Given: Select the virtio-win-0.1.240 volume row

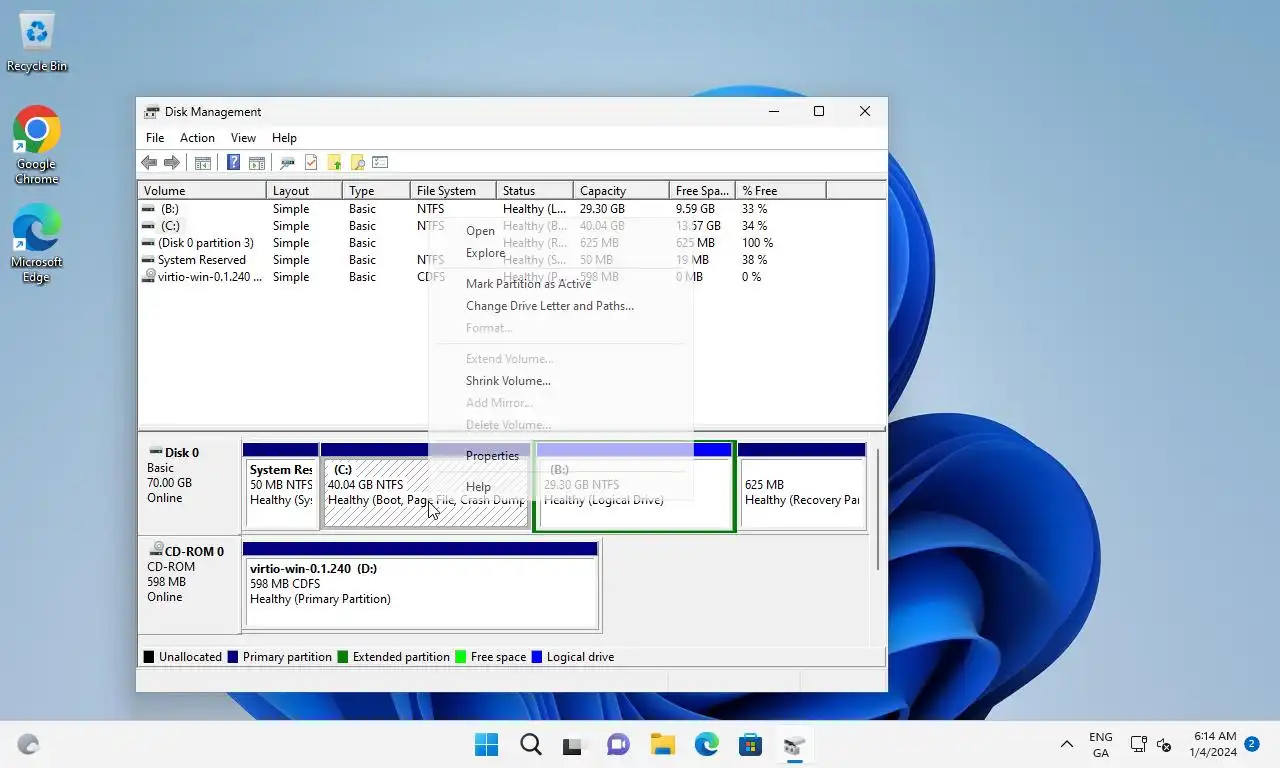Looking at the screenshot, I should [511, 277].
